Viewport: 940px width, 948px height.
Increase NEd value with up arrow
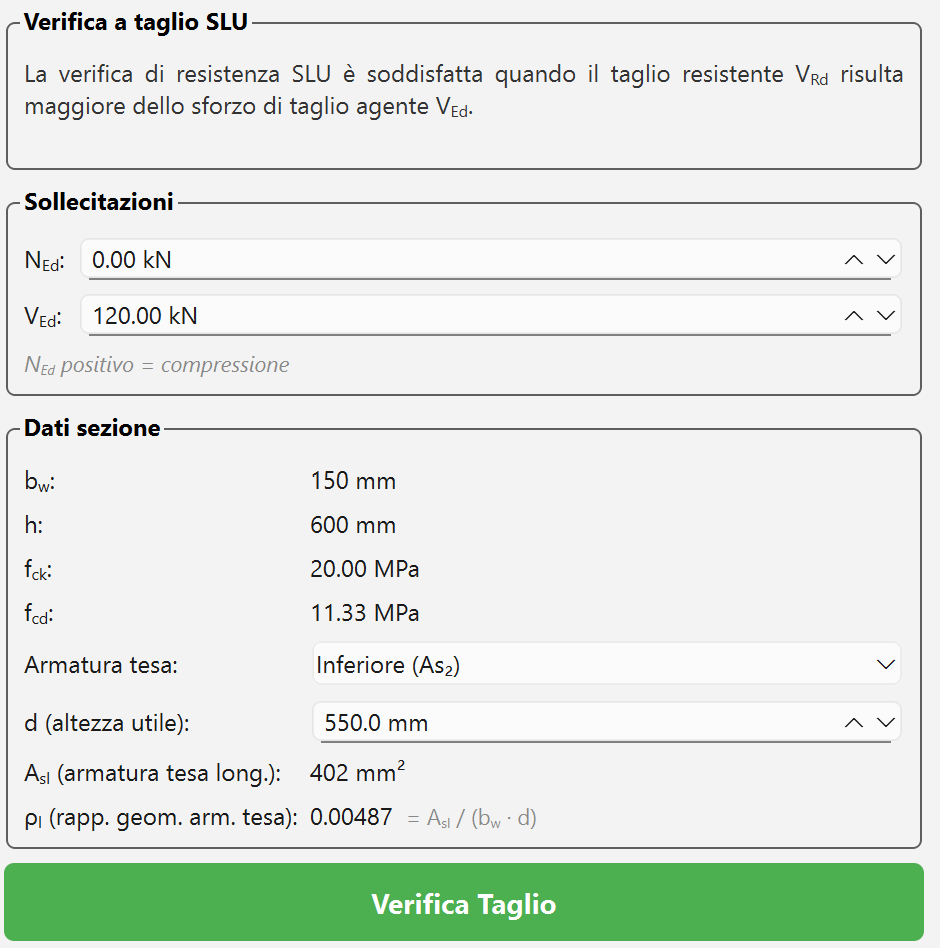tap(853, 260)
